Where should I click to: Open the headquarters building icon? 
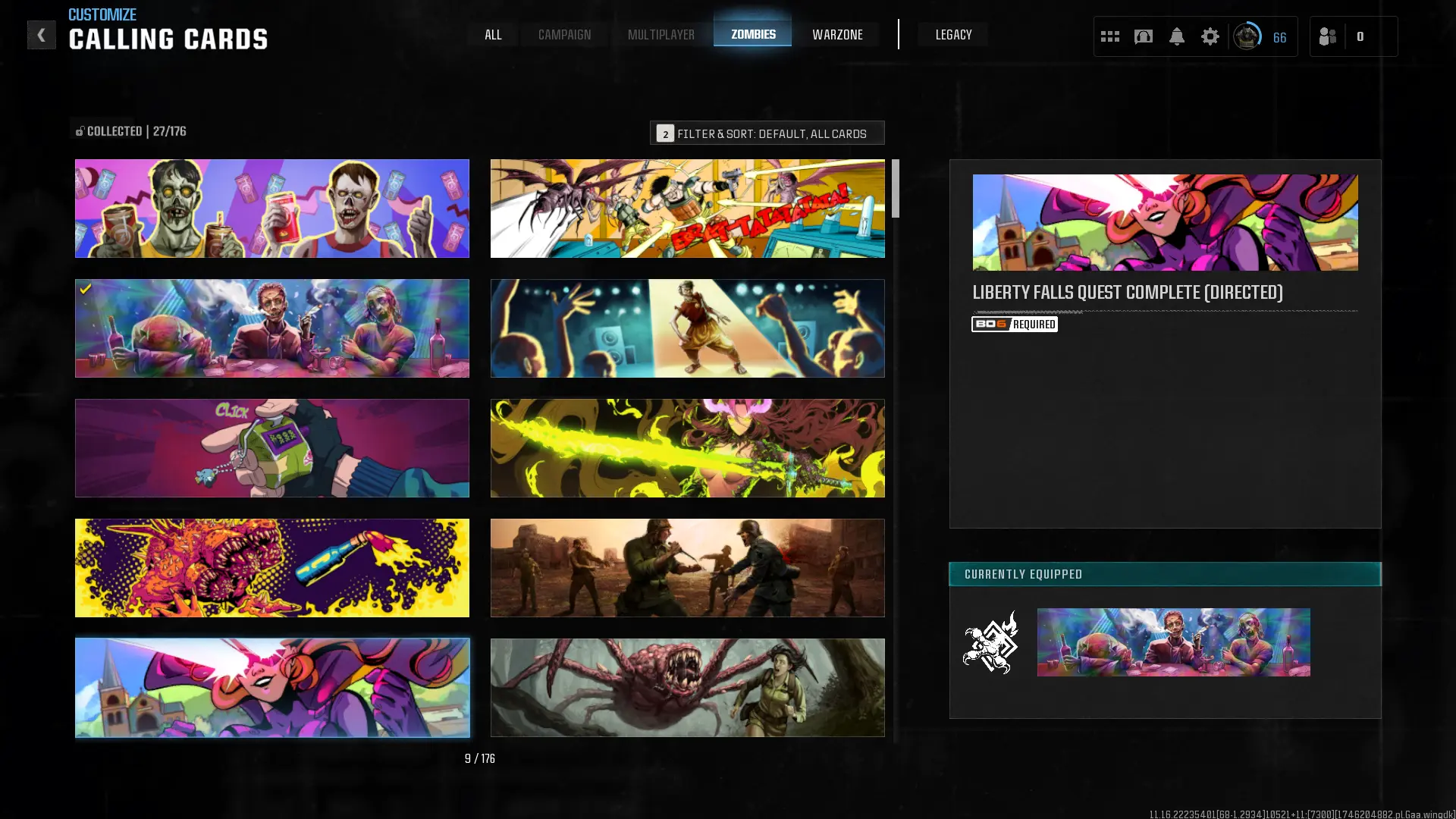1143,36
